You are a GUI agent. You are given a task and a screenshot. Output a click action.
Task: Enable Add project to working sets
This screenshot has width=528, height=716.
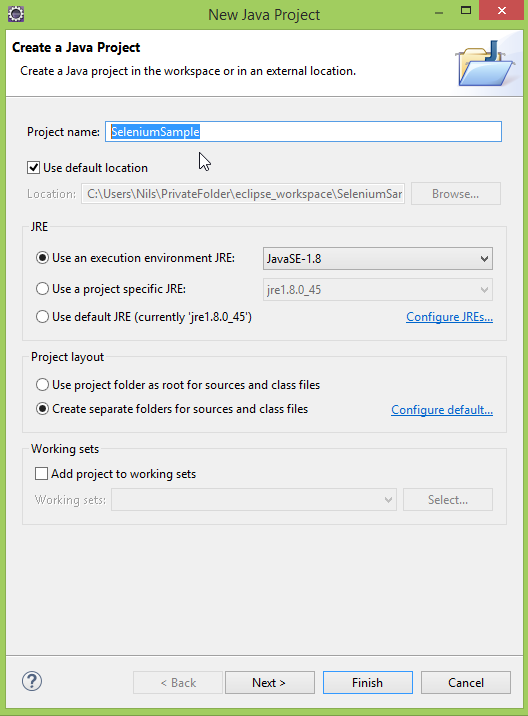click(41, 474)
